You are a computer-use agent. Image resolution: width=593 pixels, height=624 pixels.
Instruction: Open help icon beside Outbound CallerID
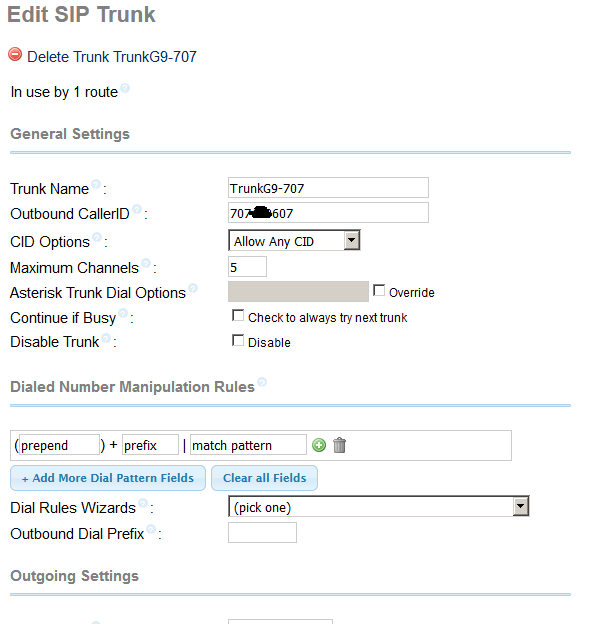[x=137, y=209]
